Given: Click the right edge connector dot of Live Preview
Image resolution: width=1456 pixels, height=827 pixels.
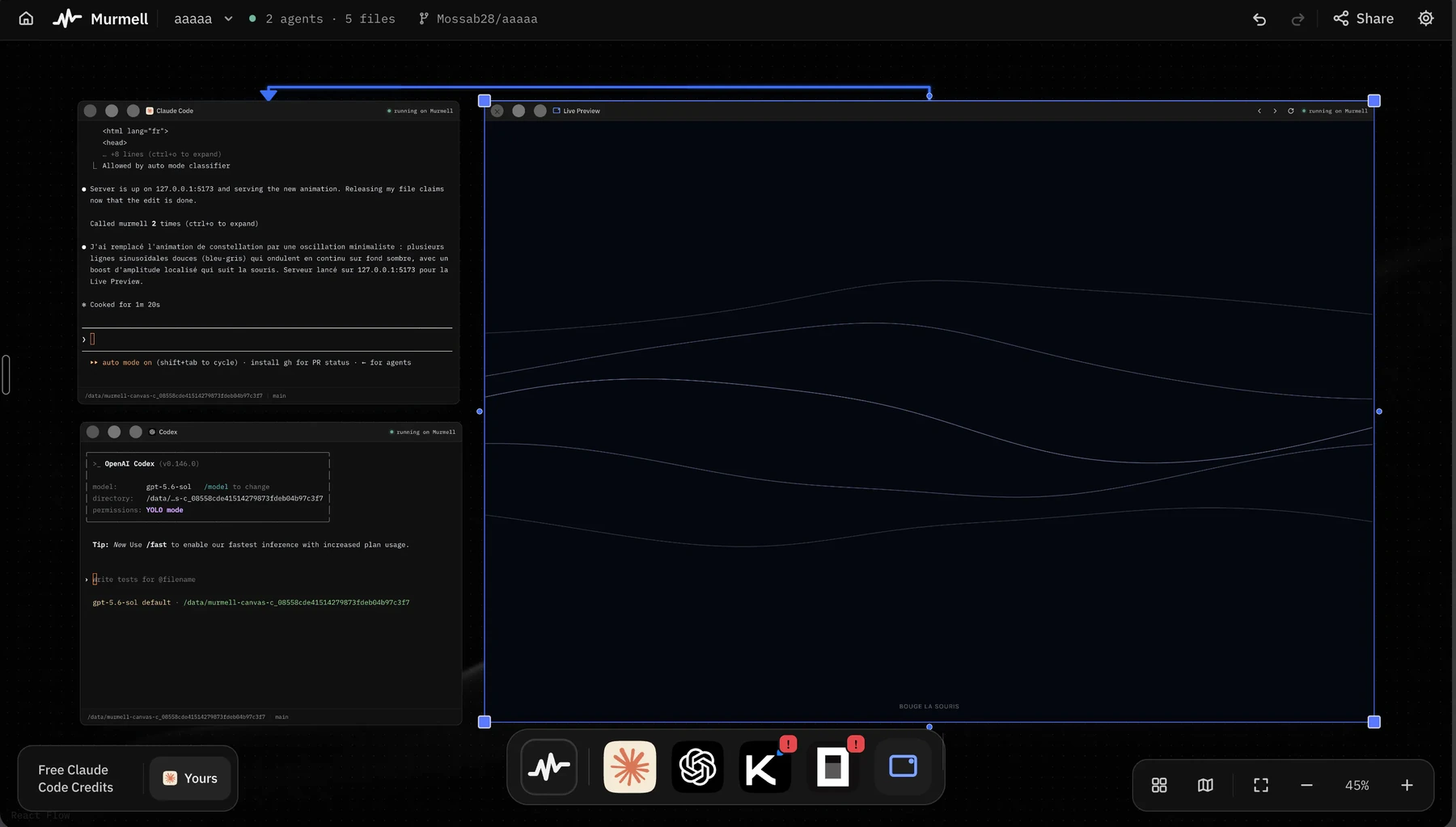Looking at the screenshot, I should (x=1379, y=411).
